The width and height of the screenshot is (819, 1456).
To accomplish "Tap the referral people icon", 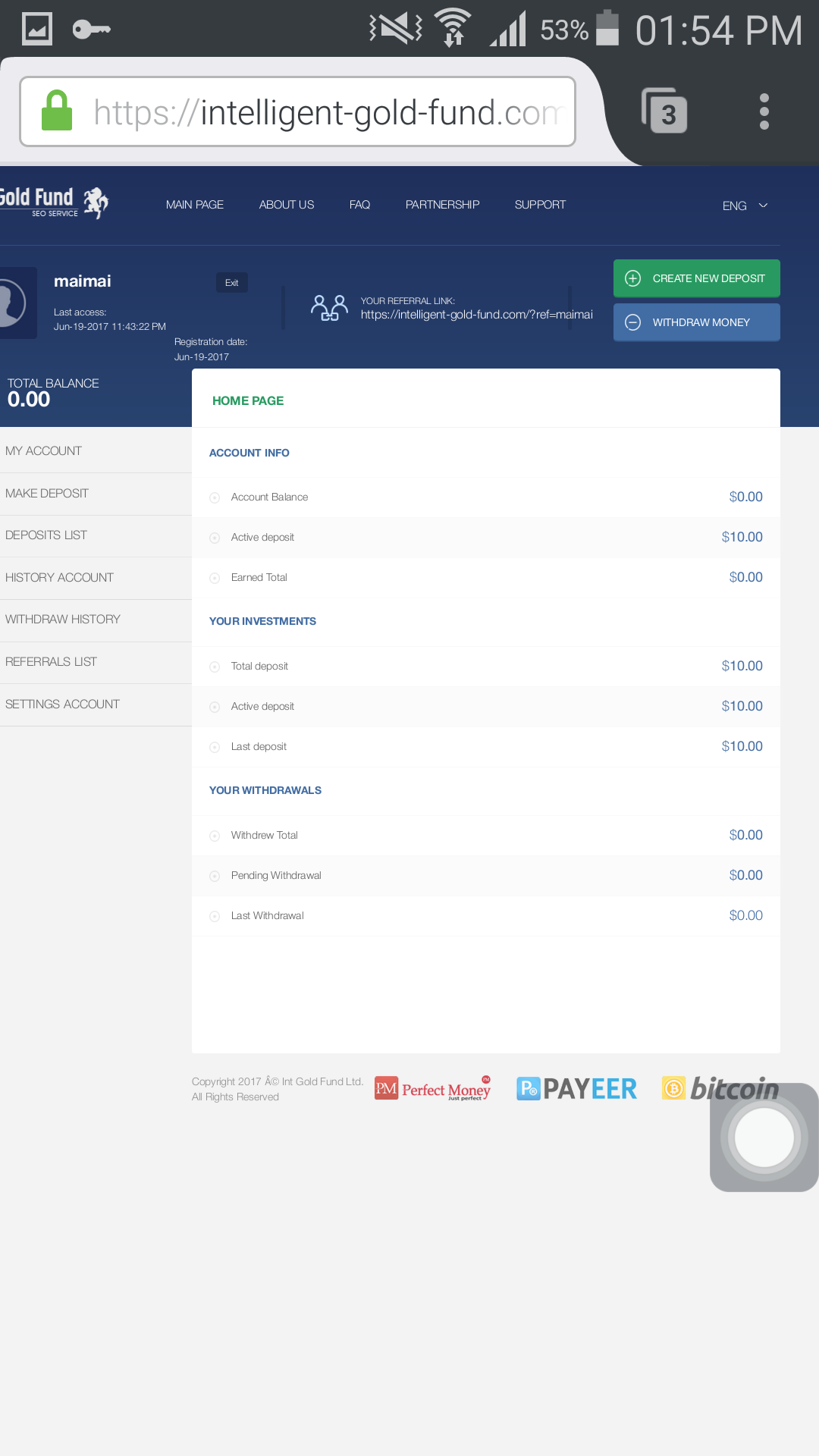I will (x=329, y=308).
